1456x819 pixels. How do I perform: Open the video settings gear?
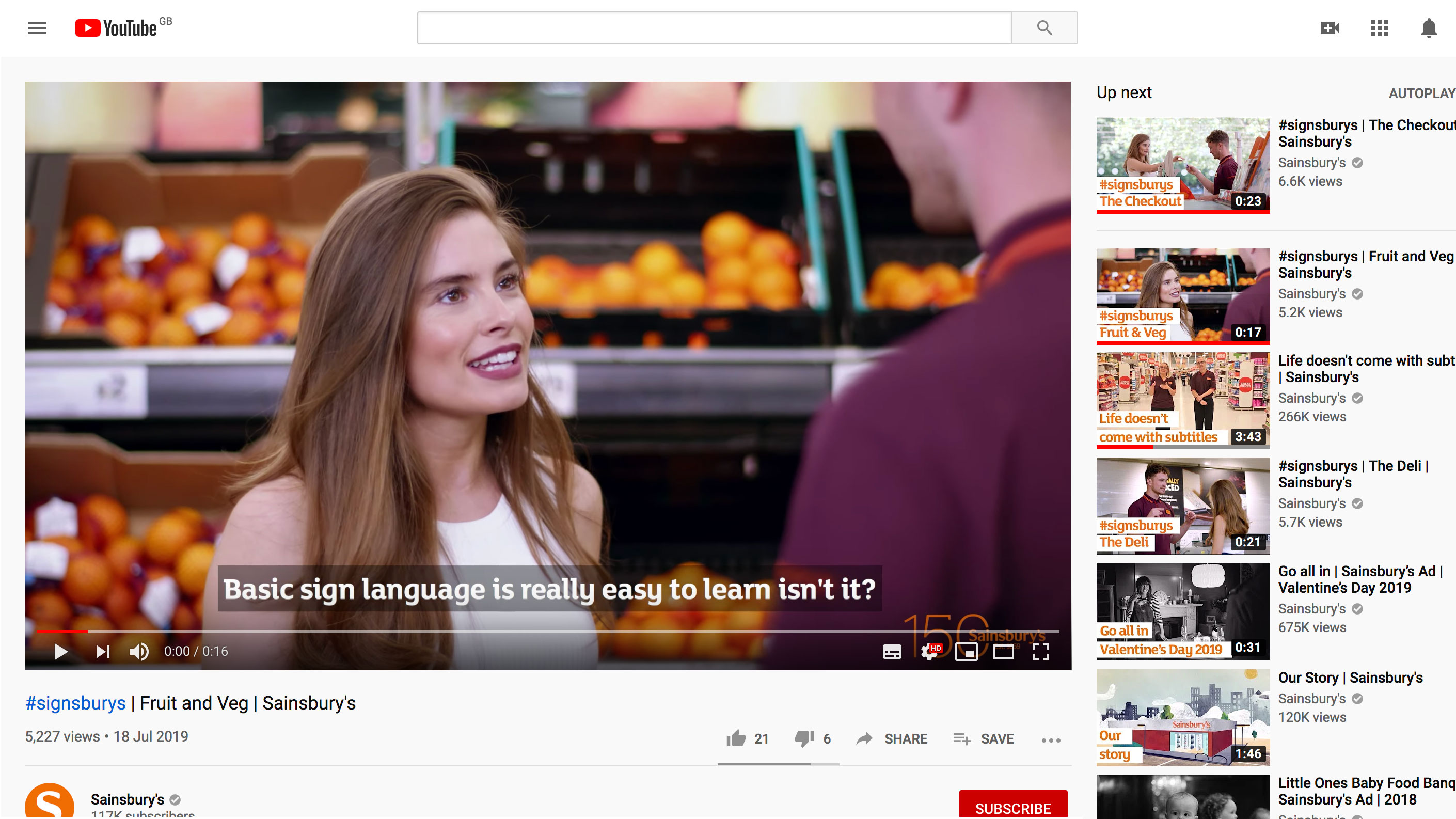[929, 652]
